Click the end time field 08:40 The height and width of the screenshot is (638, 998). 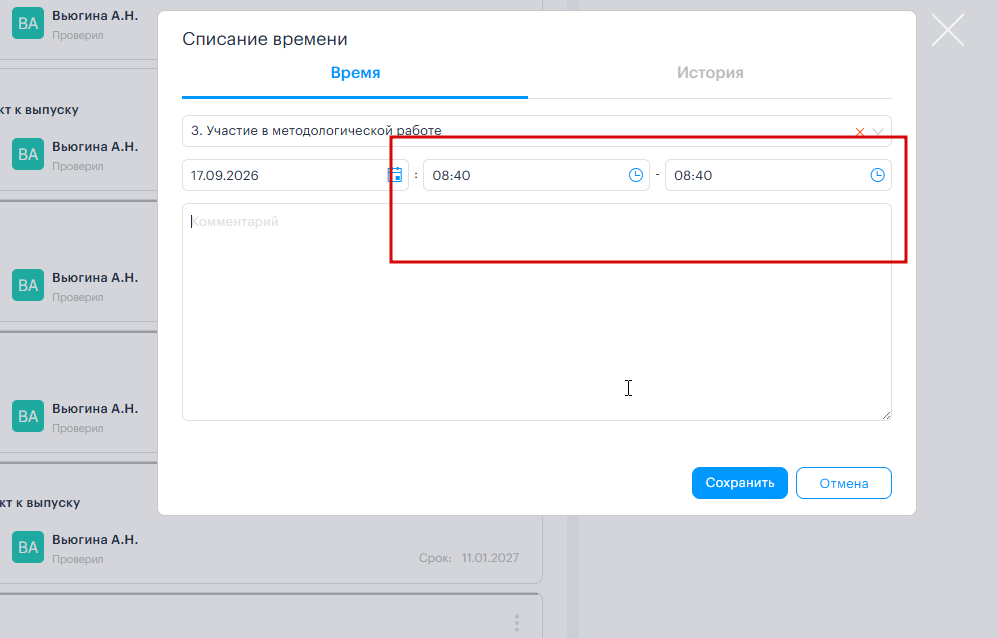click(778, 175)
